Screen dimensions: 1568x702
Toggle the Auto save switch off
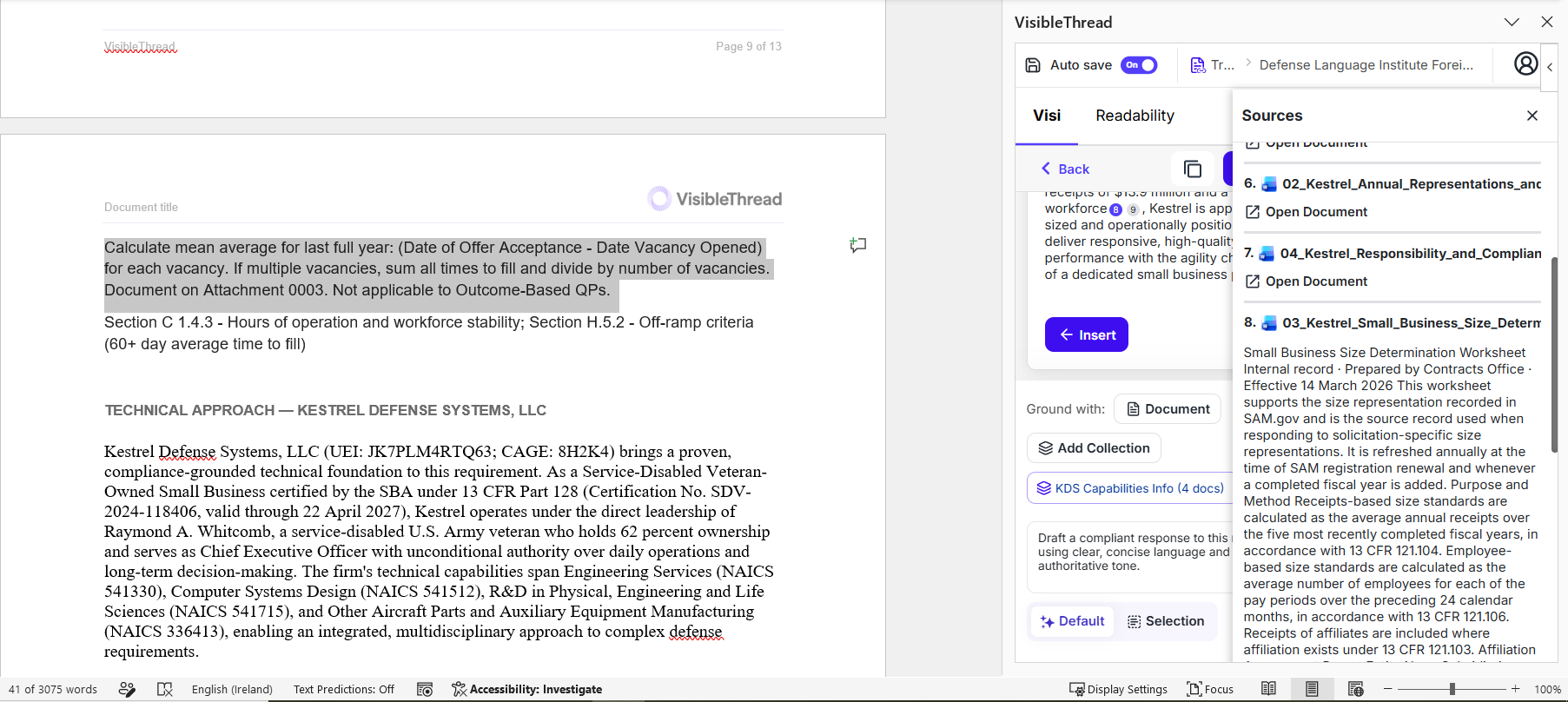pos(1139,65)
